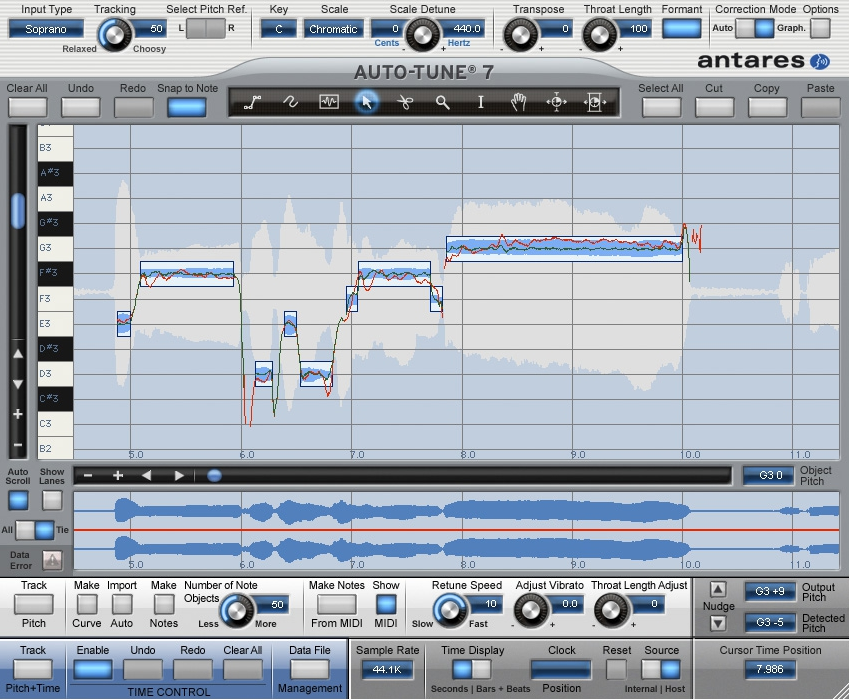Viewport: 849px width, 699px height.
Task: Open Data File Management
Action: click(309, 669)
